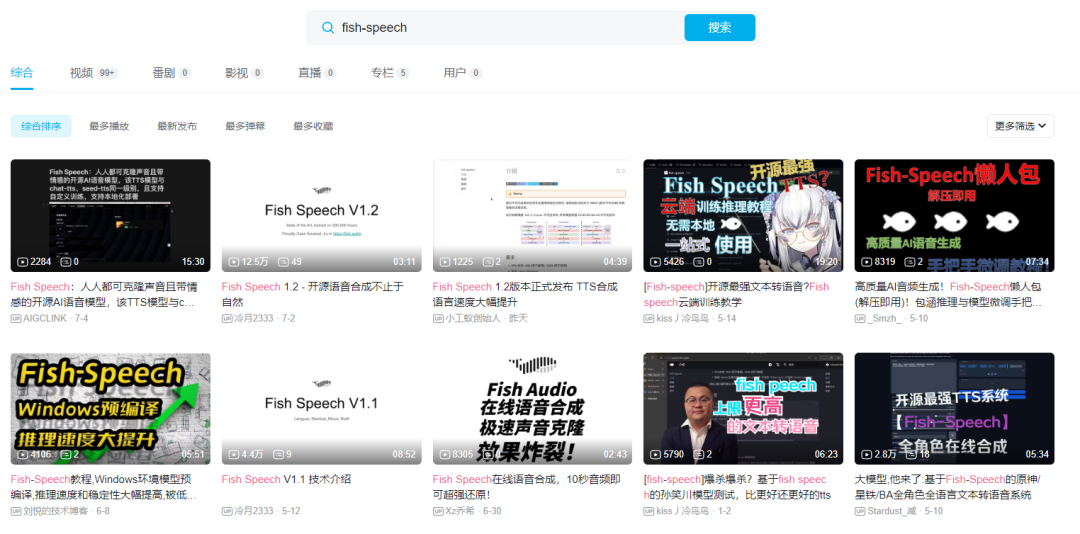Open Fish Speech V1.1 video thumbnail
The height and width of the screenshot is (534, 1080).
point(322,409)
